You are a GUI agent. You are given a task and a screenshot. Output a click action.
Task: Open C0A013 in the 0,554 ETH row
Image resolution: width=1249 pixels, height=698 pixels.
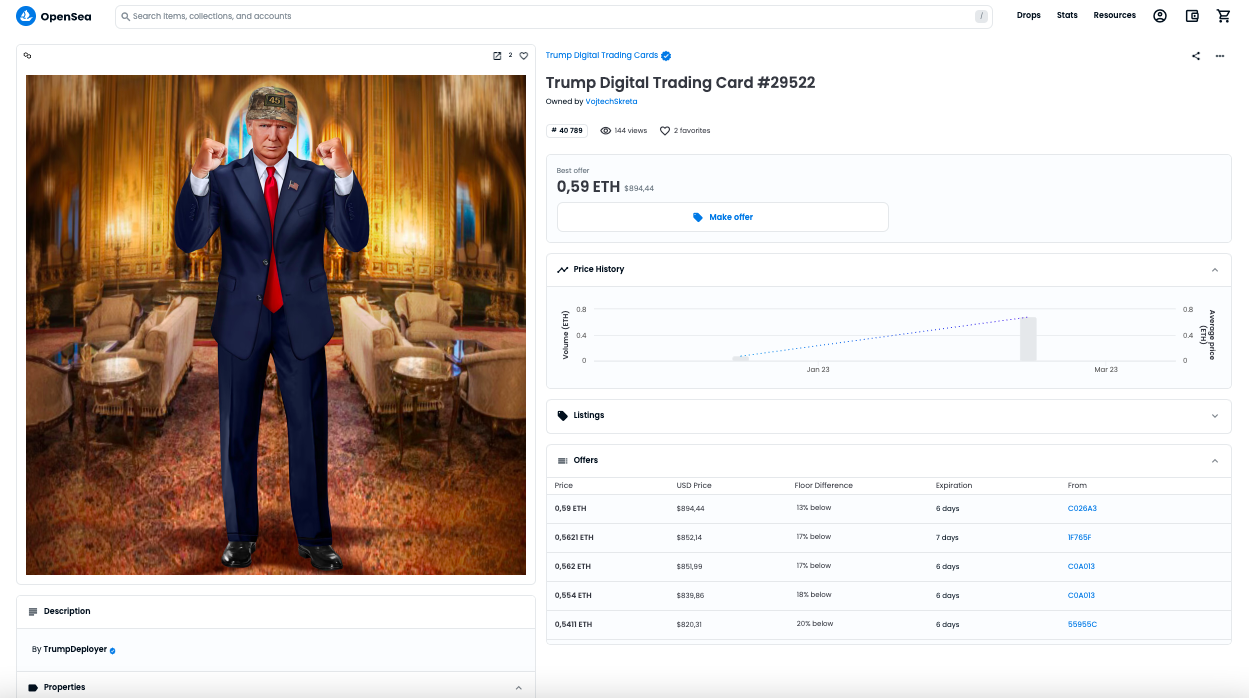pyautogui.click(x=1081, y=596)
